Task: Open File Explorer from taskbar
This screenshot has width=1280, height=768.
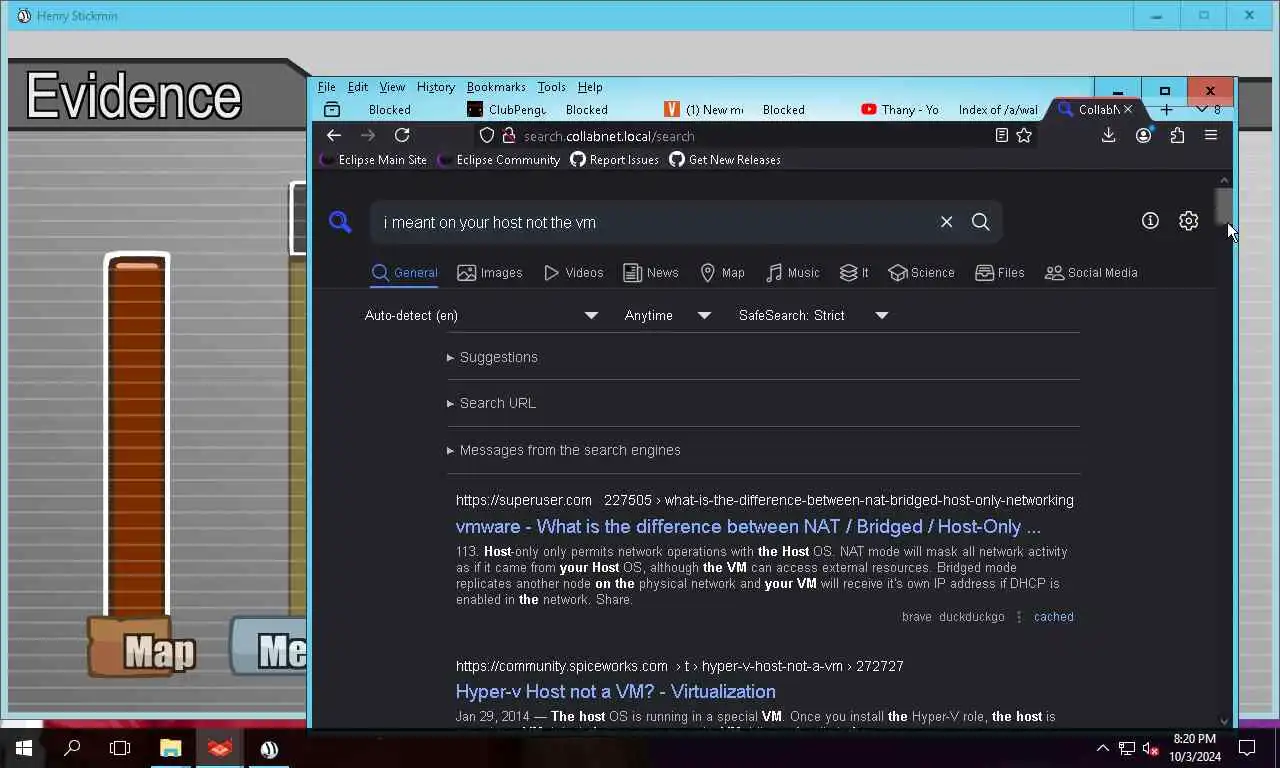Action: 170,748
